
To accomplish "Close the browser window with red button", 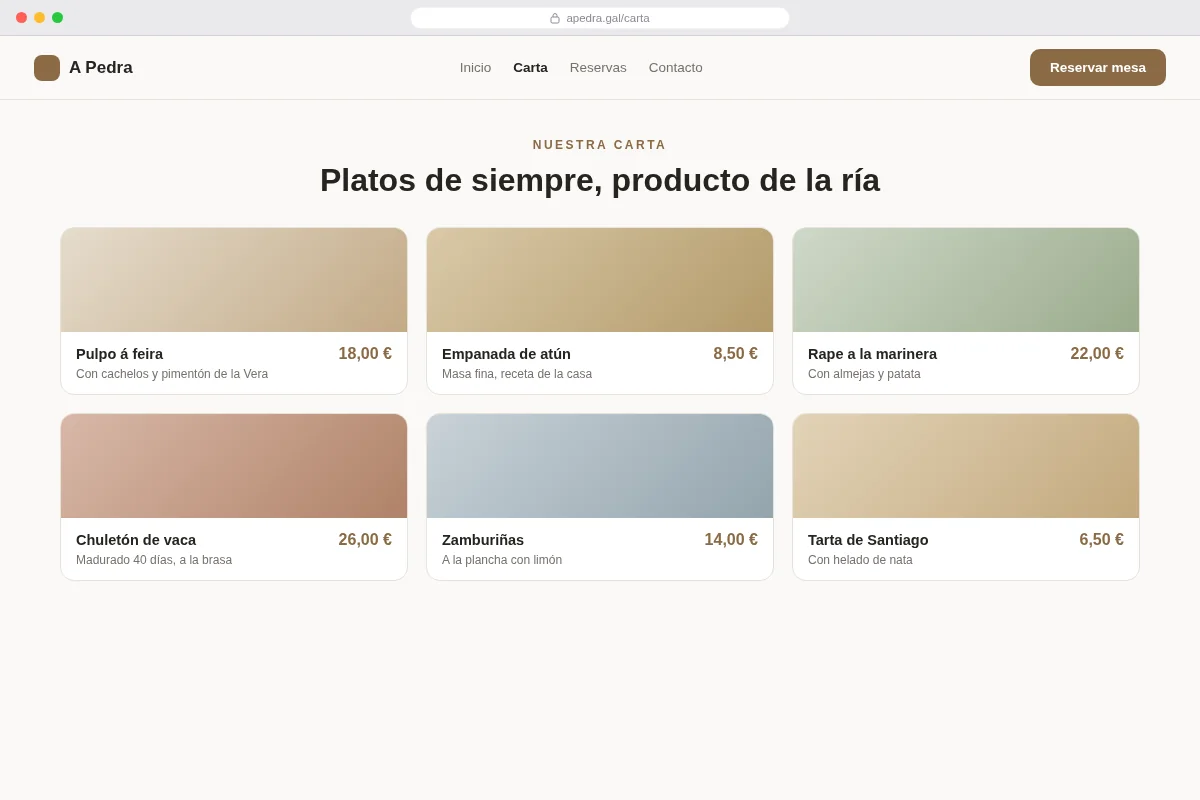I will coord(21,18).
